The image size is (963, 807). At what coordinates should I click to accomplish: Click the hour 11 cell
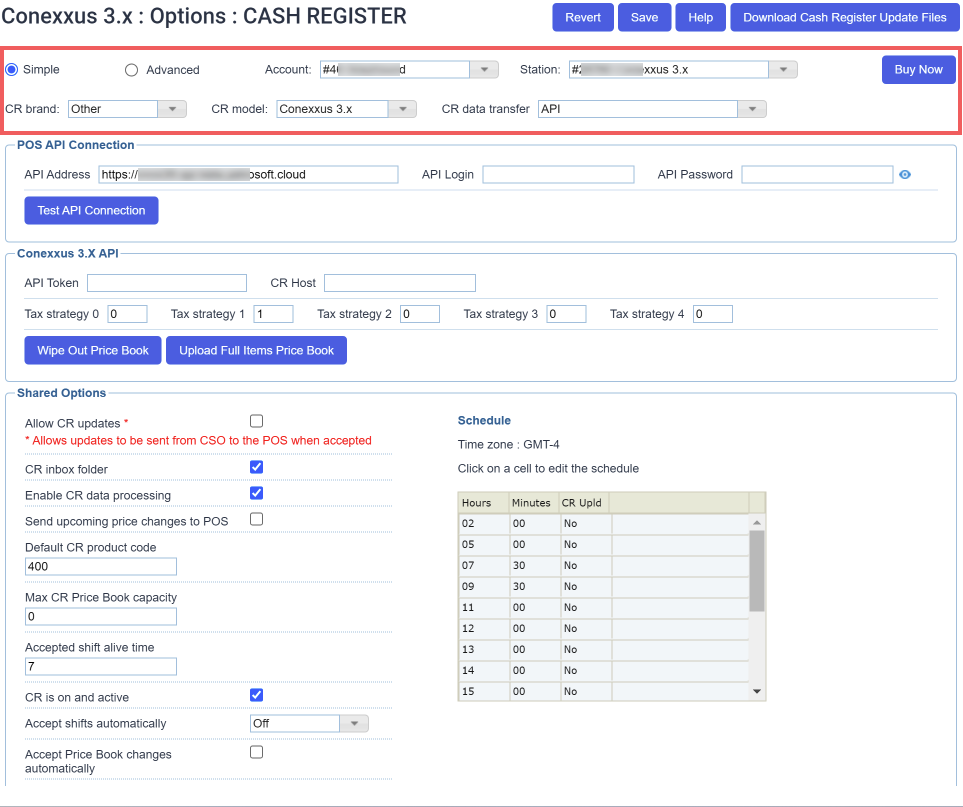coord(483,607)
